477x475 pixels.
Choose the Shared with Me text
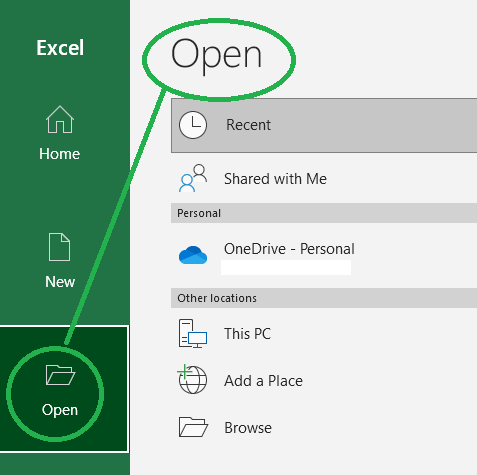coord(275,179)
